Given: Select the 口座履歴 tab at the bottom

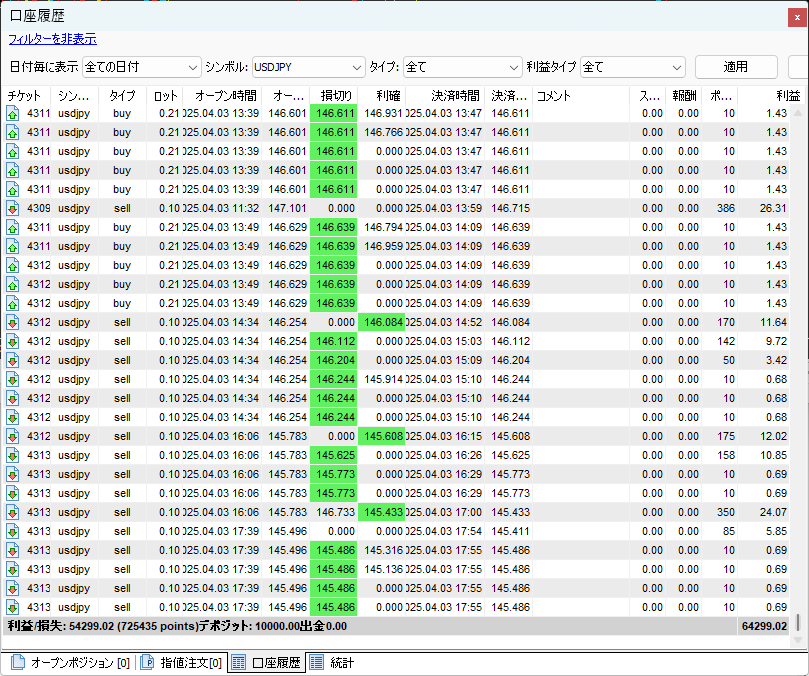Looking at the screenshot, I should [266, 663].
